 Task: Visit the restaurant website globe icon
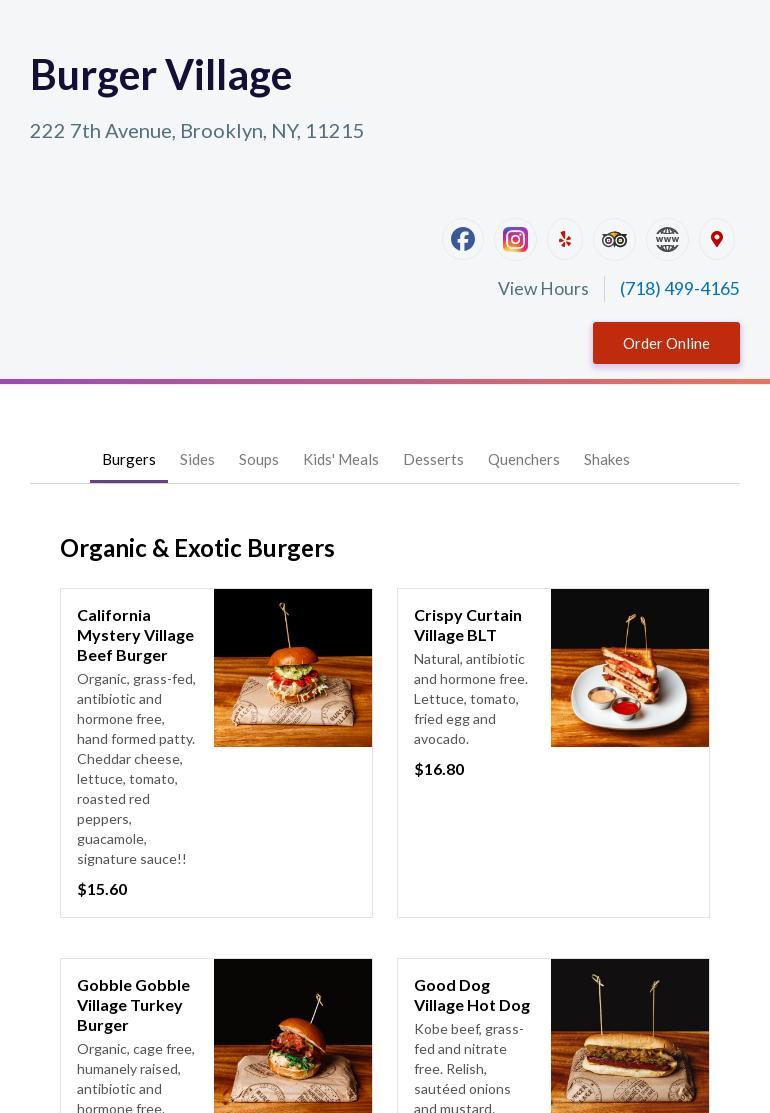(x=667, y=239)
